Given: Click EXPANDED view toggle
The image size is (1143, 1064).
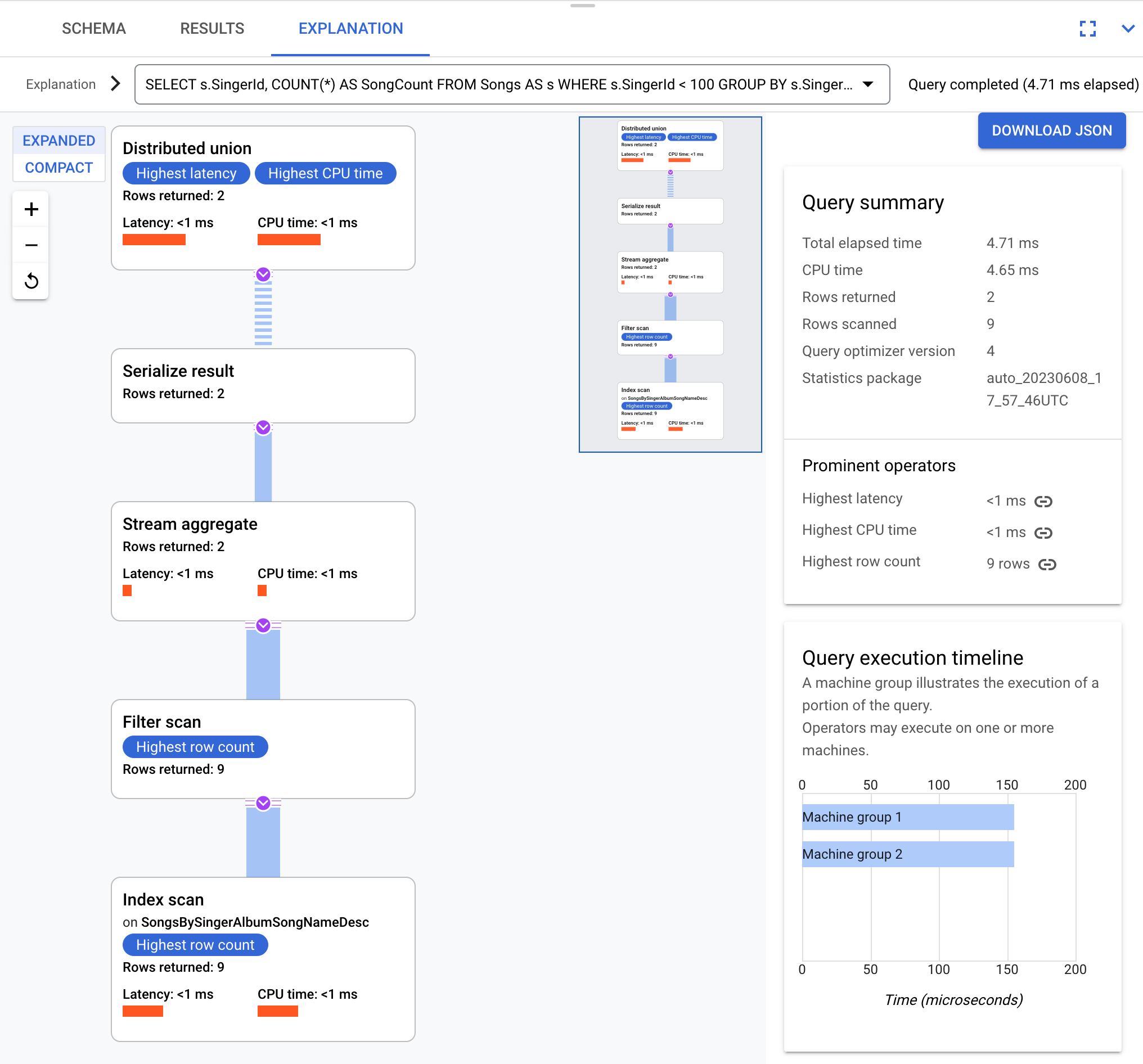Looking at the screenshot, I should click(x=58, y=140).
